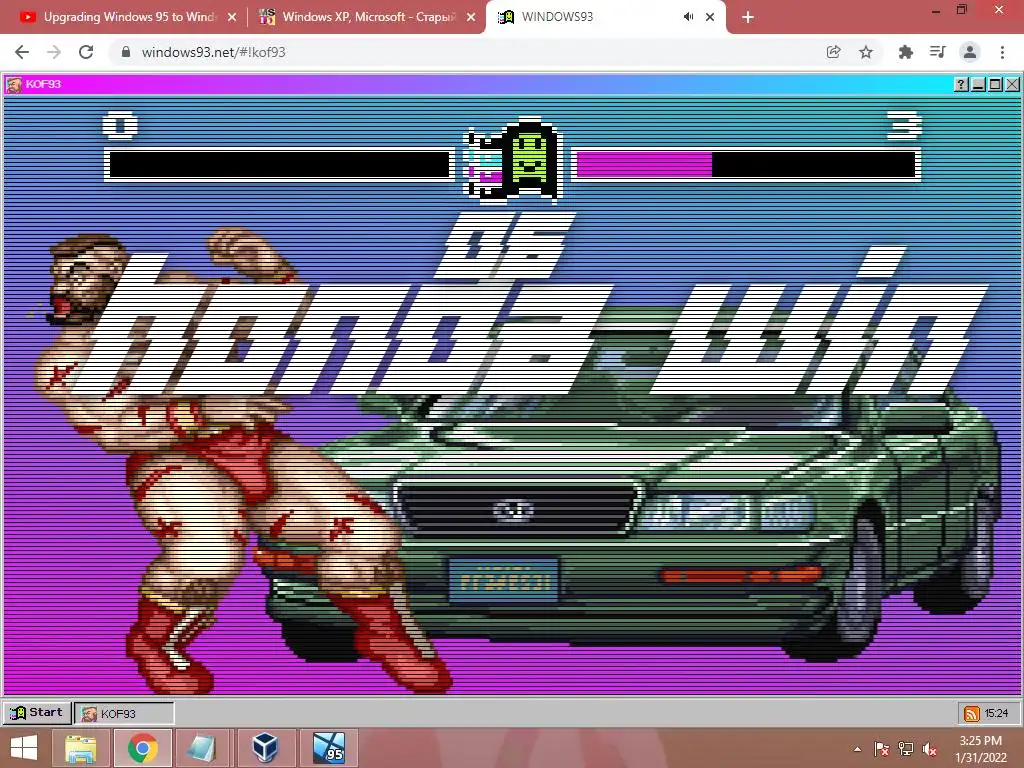Minimize the Chrome browser window
This screenshot has height=768, width=1024.
click(935, 10)
